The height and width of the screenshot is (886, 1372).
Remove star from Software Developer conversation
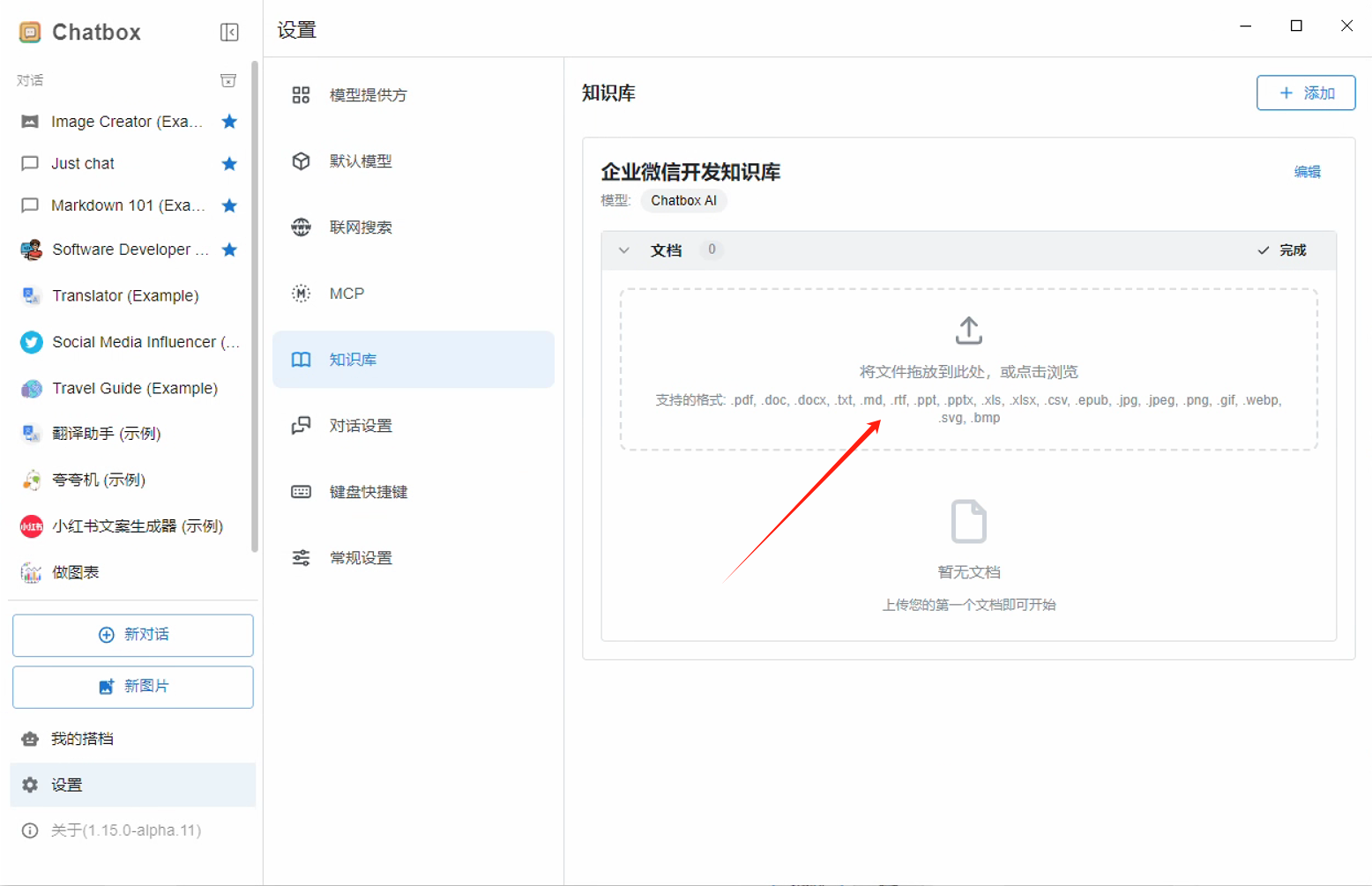click(x=229, y=249)
